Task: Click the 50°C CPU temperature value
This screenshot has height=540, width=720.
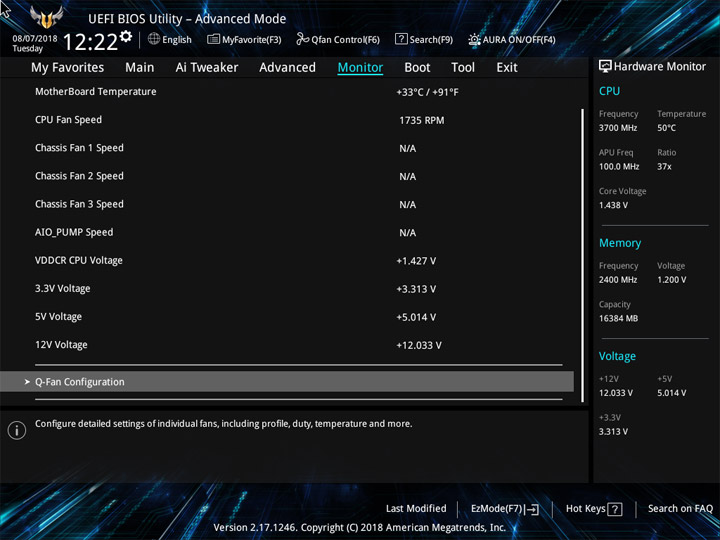Action: click(666, 128)
